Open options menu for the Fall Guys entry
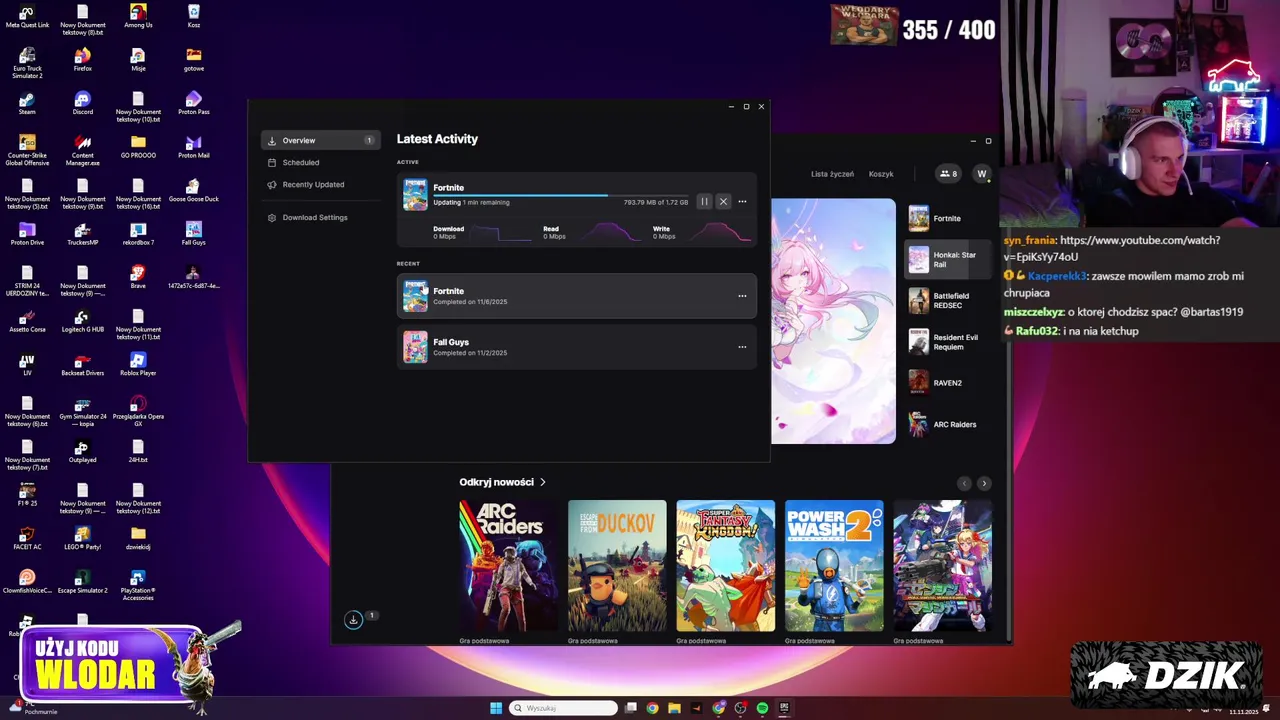This screenshot has height=720, width=1280. [x=742, y=347]
